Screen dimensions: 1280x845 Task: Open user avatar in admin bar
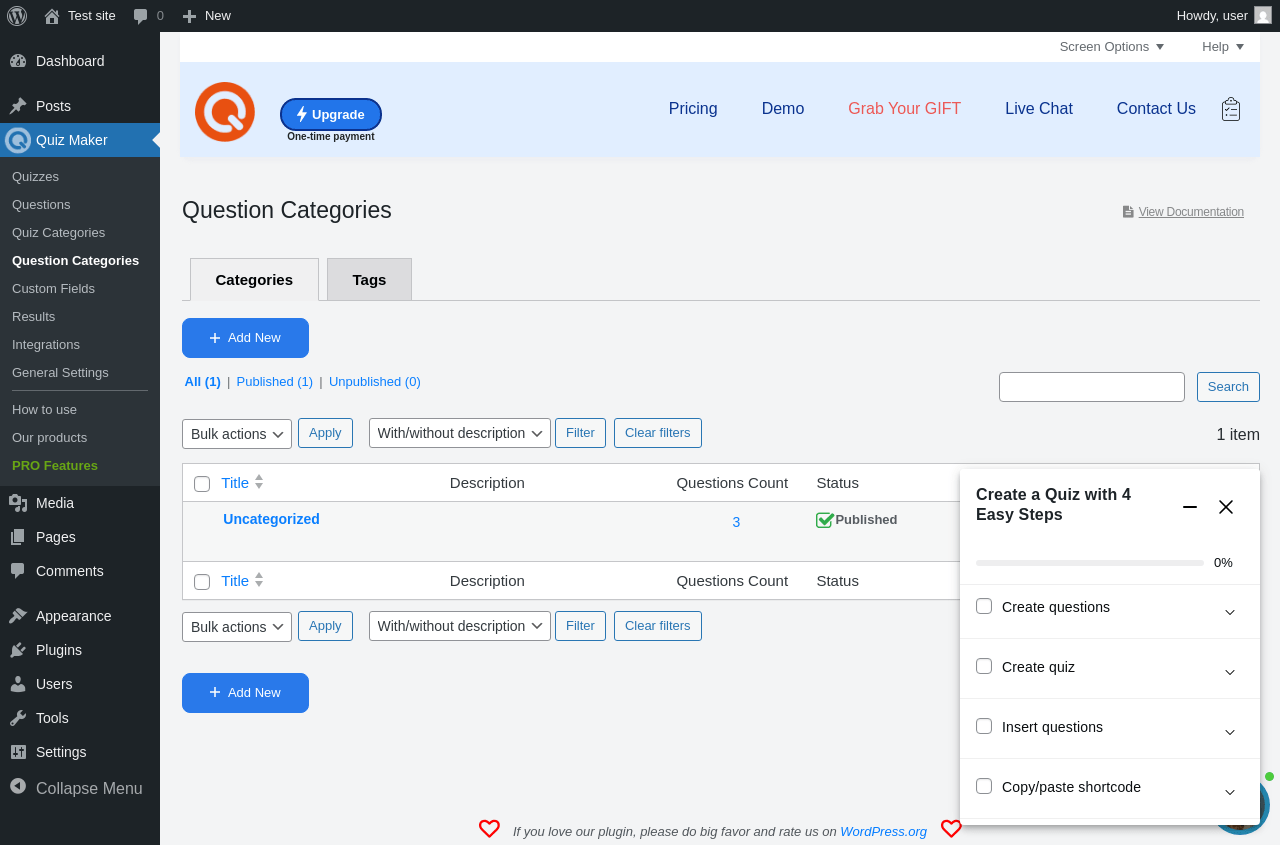click(1263, 15)
